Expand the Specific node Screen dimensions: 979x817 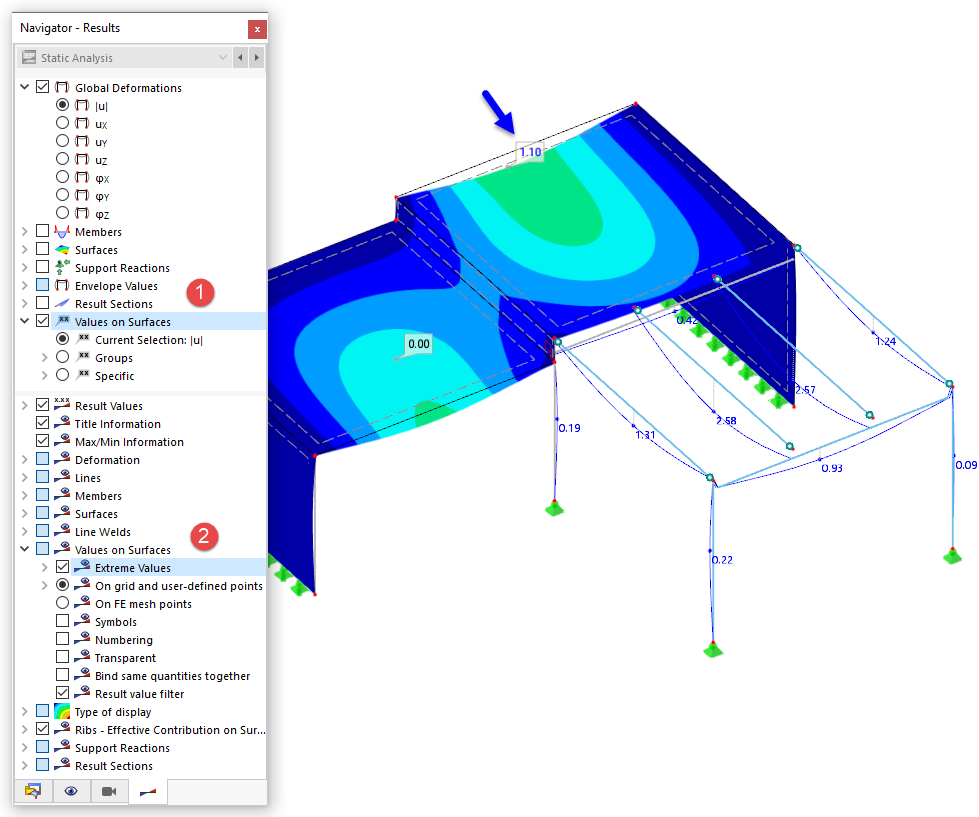[x=44, y=376]
